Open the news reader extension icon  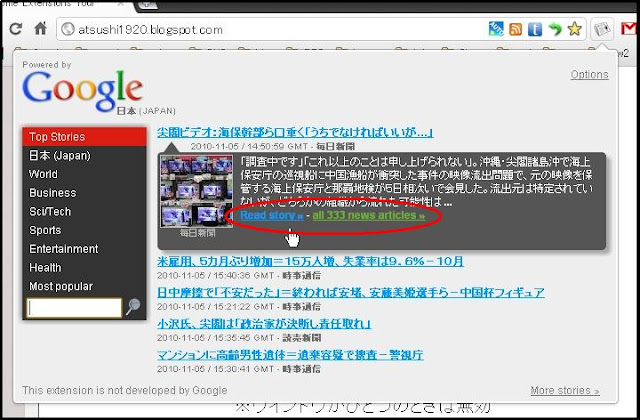pos(602,29)
